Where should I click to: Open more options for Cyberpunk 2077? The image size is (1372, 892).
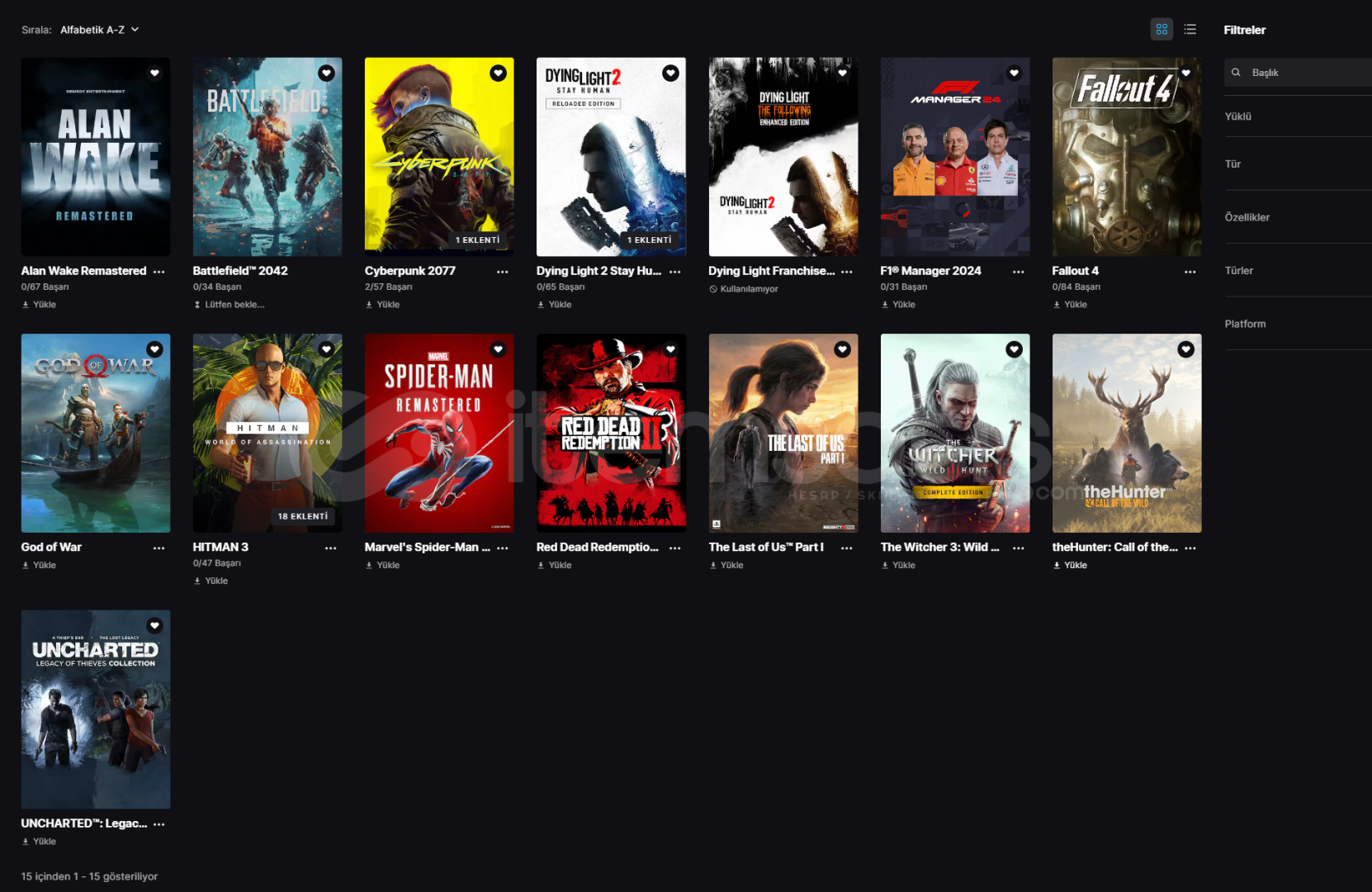pos(503,272)
